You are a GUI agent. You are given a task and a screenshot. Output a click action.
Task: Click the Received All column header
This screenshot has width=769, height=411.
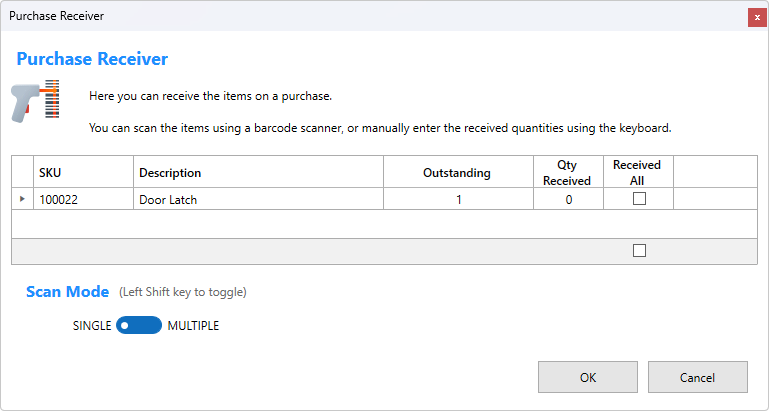point(638,172)
